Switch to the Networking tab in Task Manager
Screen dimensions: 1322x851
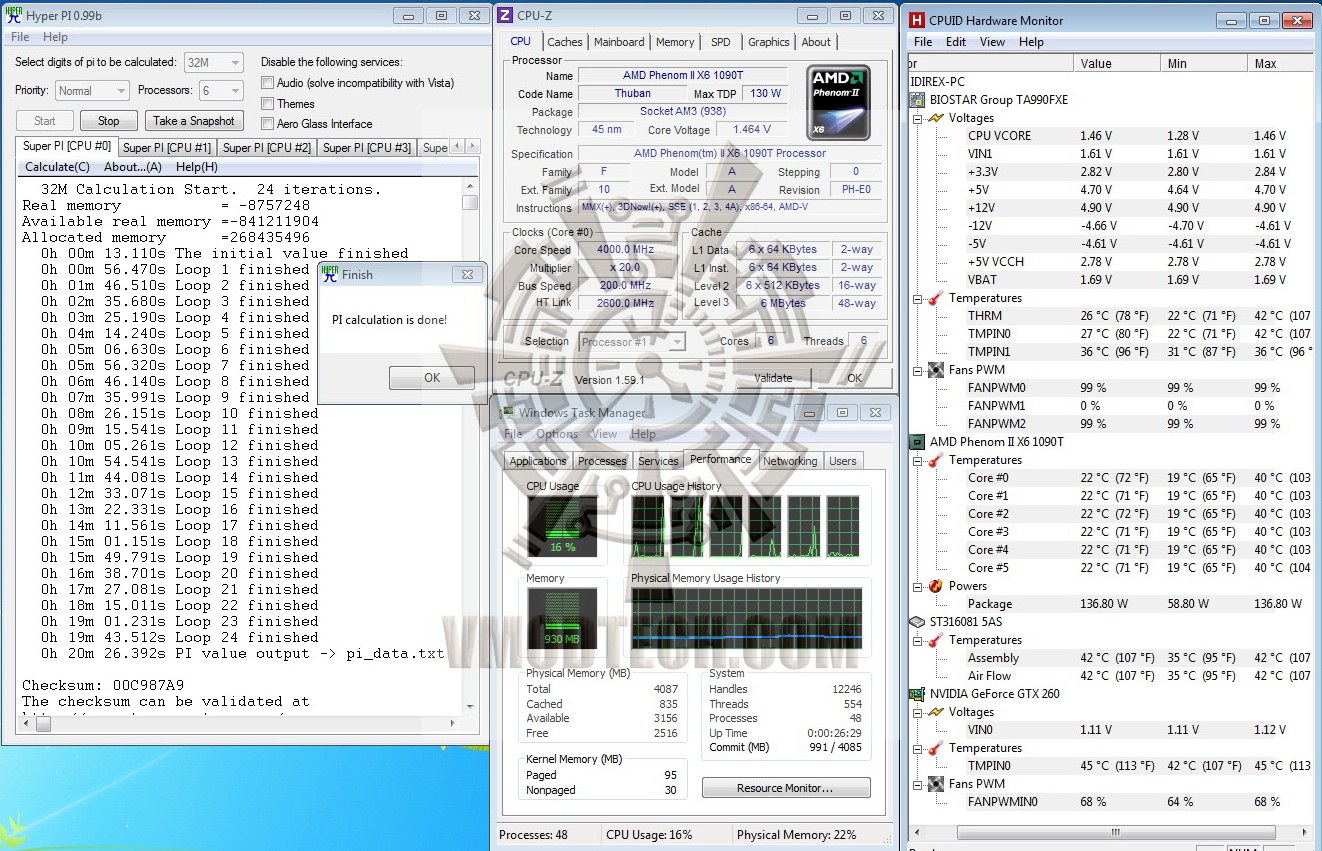(x=790, y=461)
